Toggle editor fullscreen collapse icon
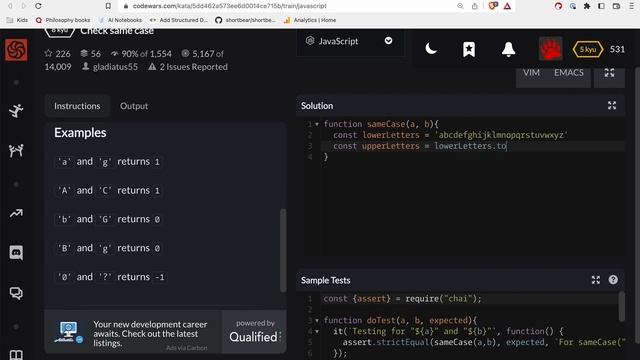Image resolution: width=640 pixels, height=360 pixels. (x=609, y=73)
